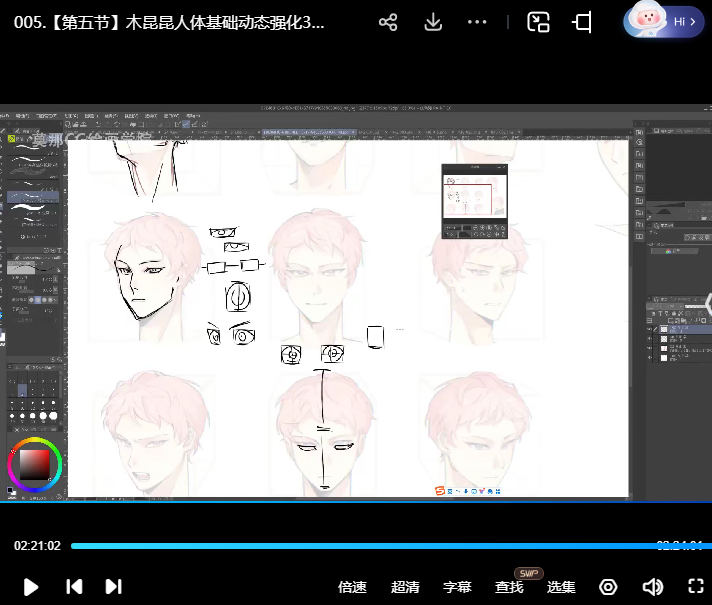Click the share icon in the top bar
The width and height of the screenshot is (712, 605).
point(388,23)
